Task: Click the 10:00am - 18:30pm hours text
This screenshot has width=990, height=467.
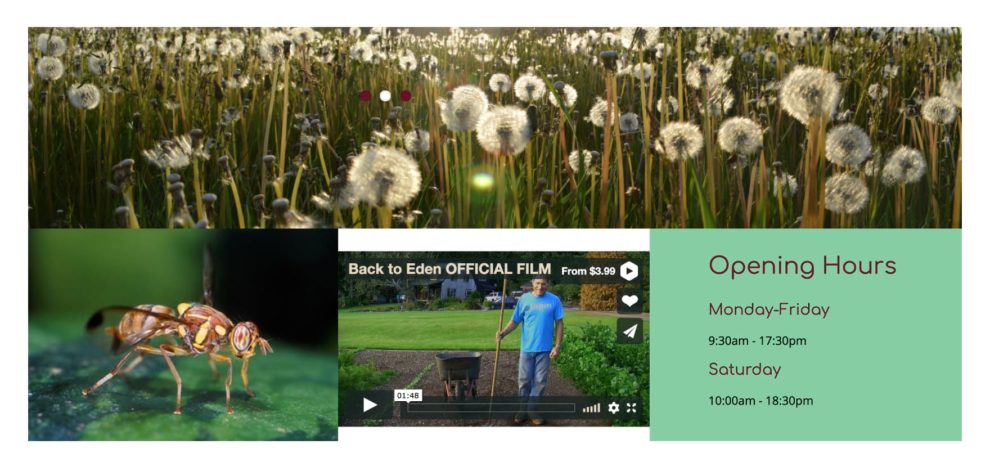Action: [x=761, y=401]
